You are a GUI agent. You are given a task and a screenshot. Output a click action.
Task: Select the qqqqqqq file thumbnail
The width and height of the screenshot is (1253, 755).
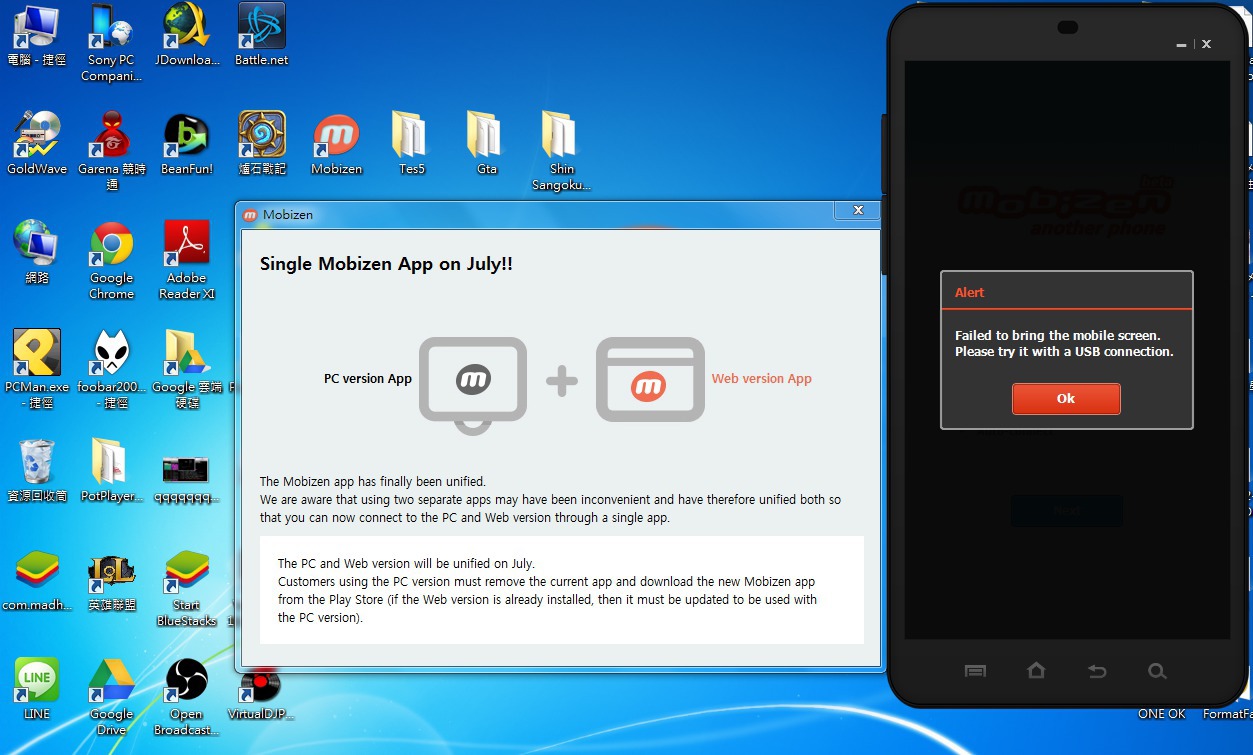pyautogui.click(x=187, y=478)
